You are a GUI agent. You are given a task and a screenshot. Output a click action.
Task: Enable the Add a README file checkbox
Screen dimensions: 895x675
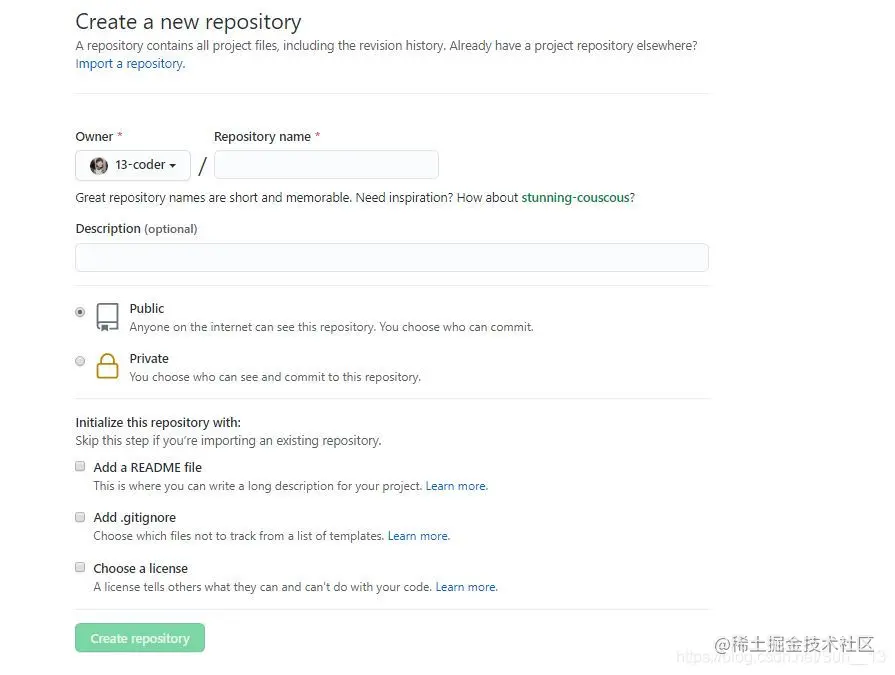[x=80, y=466]
